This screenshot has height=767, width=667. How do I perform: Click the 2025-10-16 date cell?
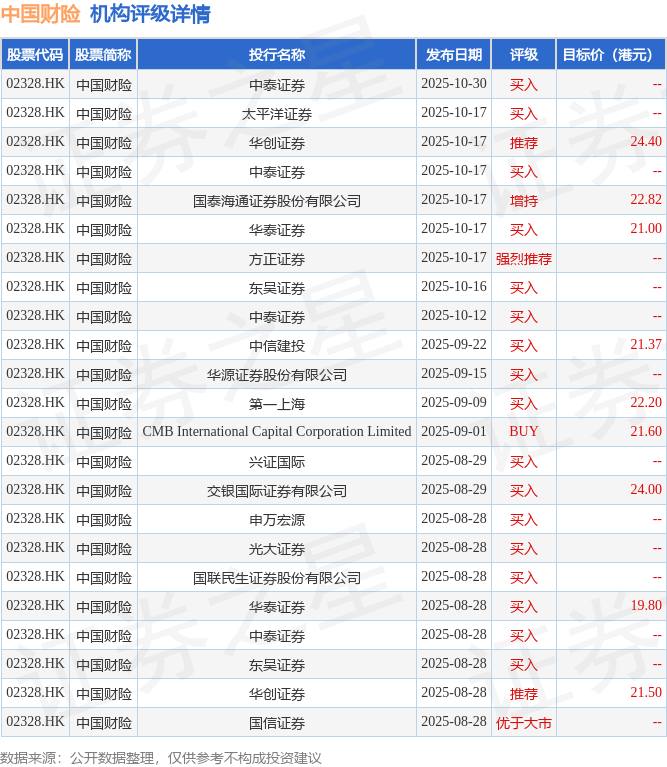454,287
